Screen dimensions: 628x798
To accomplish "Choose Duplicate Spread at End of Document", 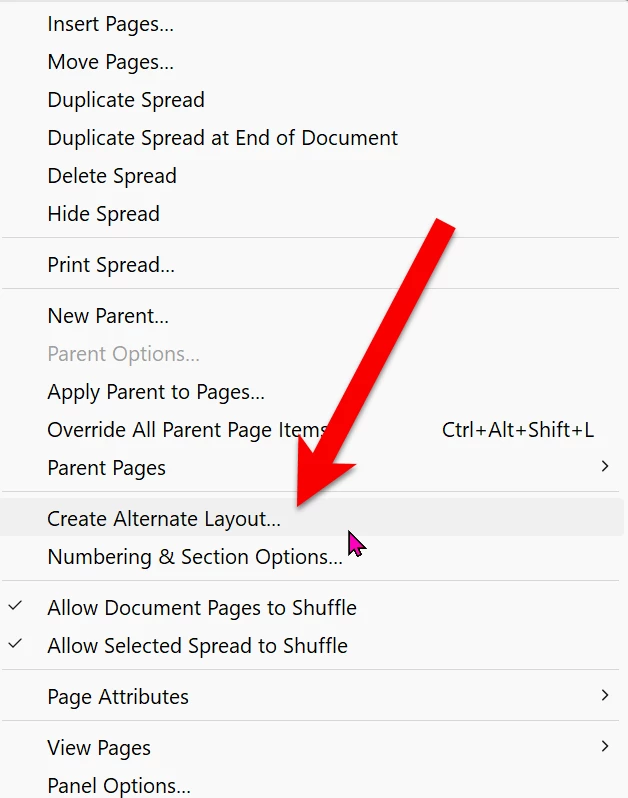I will coord(222,138).
